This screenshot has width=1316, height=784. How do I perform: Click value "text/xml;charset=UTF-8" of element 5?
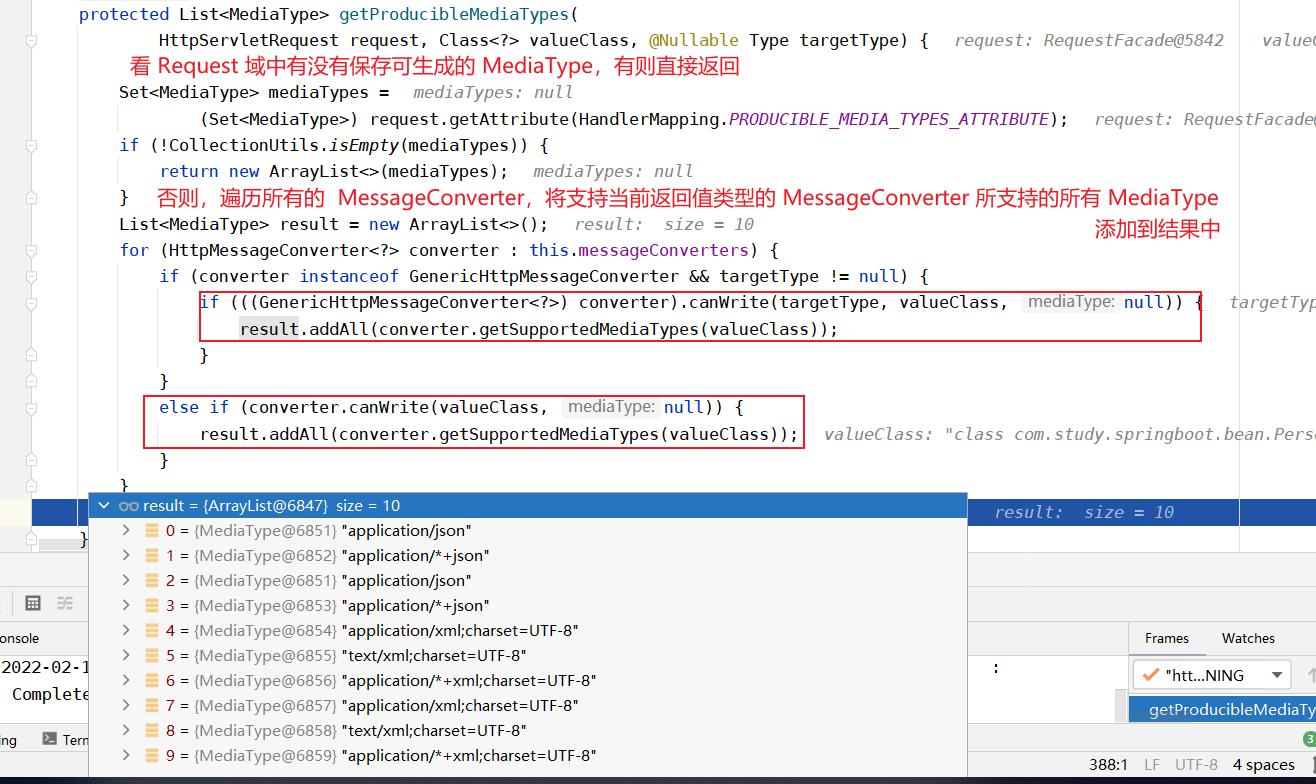coord(434,656)
